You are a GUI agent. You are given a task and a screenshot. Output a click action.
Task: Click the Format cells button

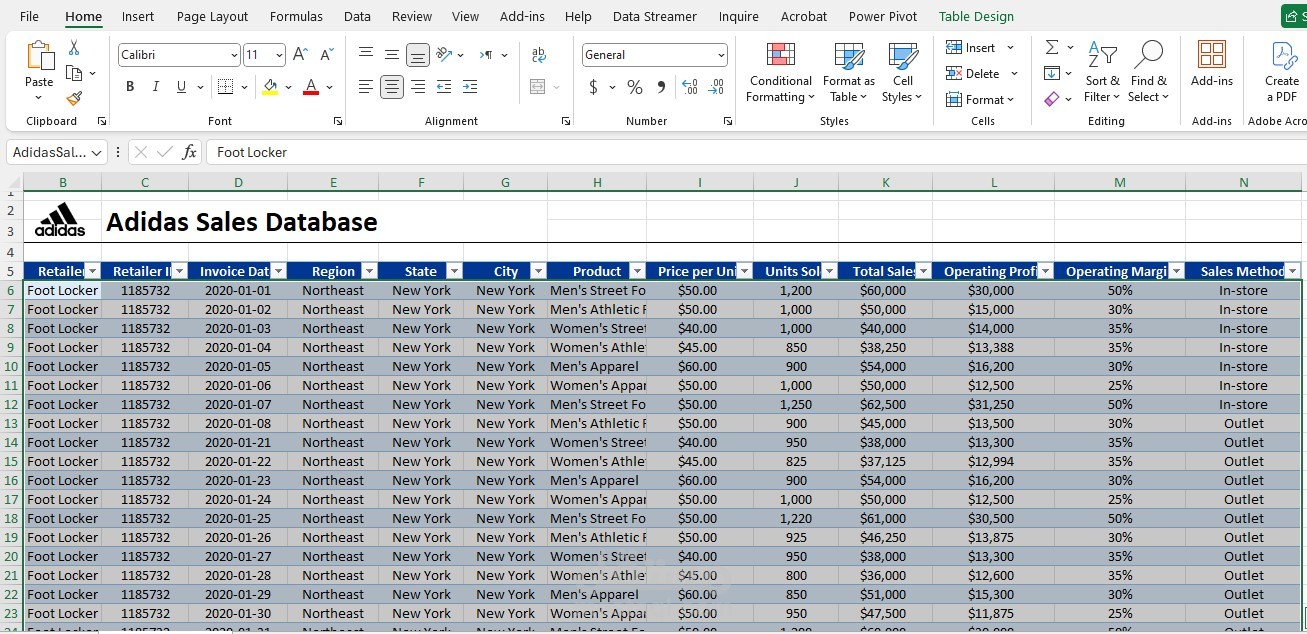980,99
